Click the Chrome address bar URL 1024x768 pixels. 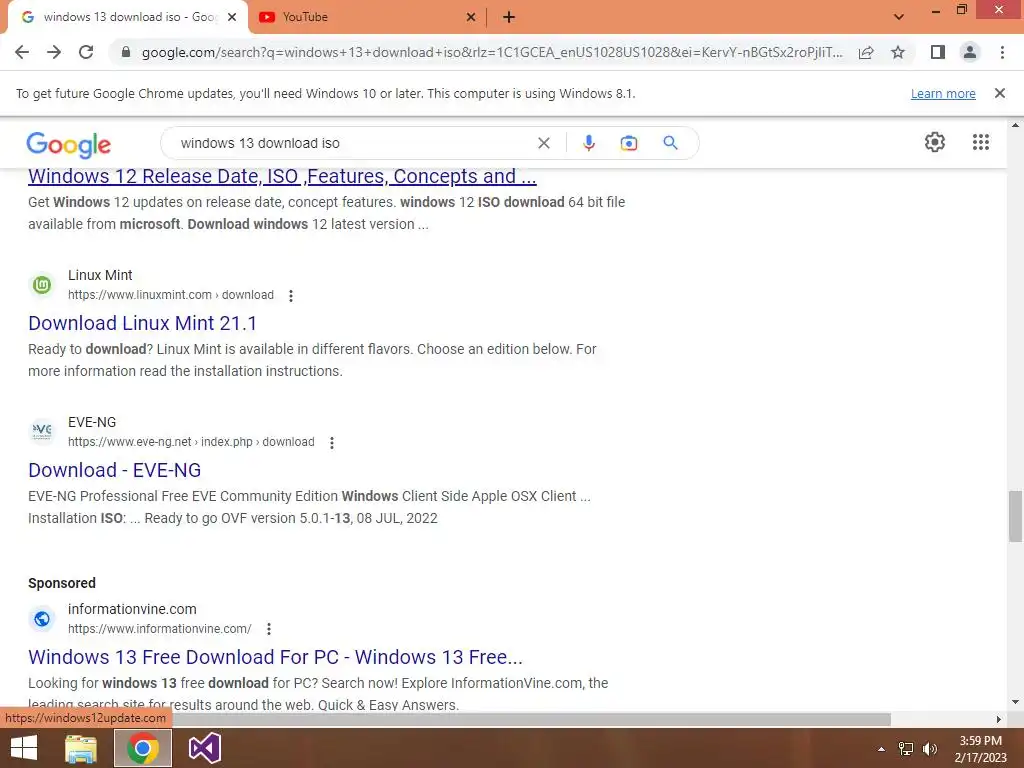(x=492, y=52)
